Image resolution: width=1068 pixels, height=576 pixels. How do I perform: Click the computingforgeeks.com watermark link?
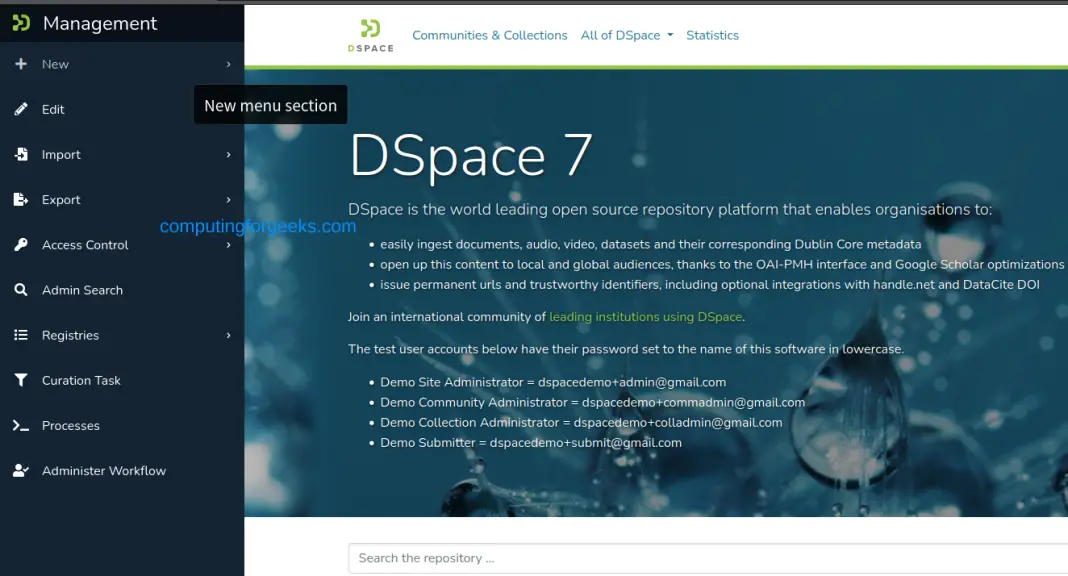pos(257,226)
